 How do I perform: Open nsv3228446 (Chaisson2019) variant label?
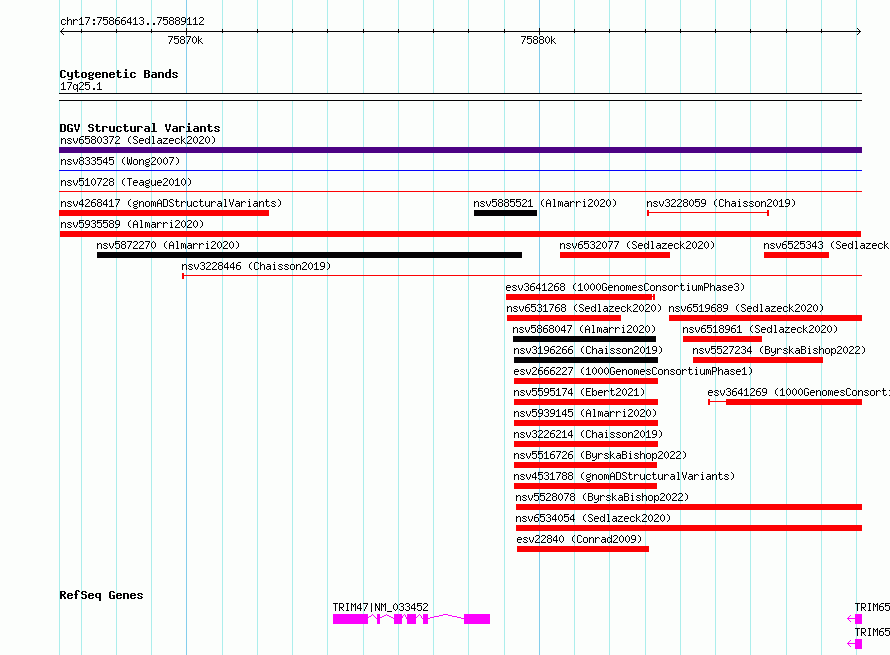256,266
